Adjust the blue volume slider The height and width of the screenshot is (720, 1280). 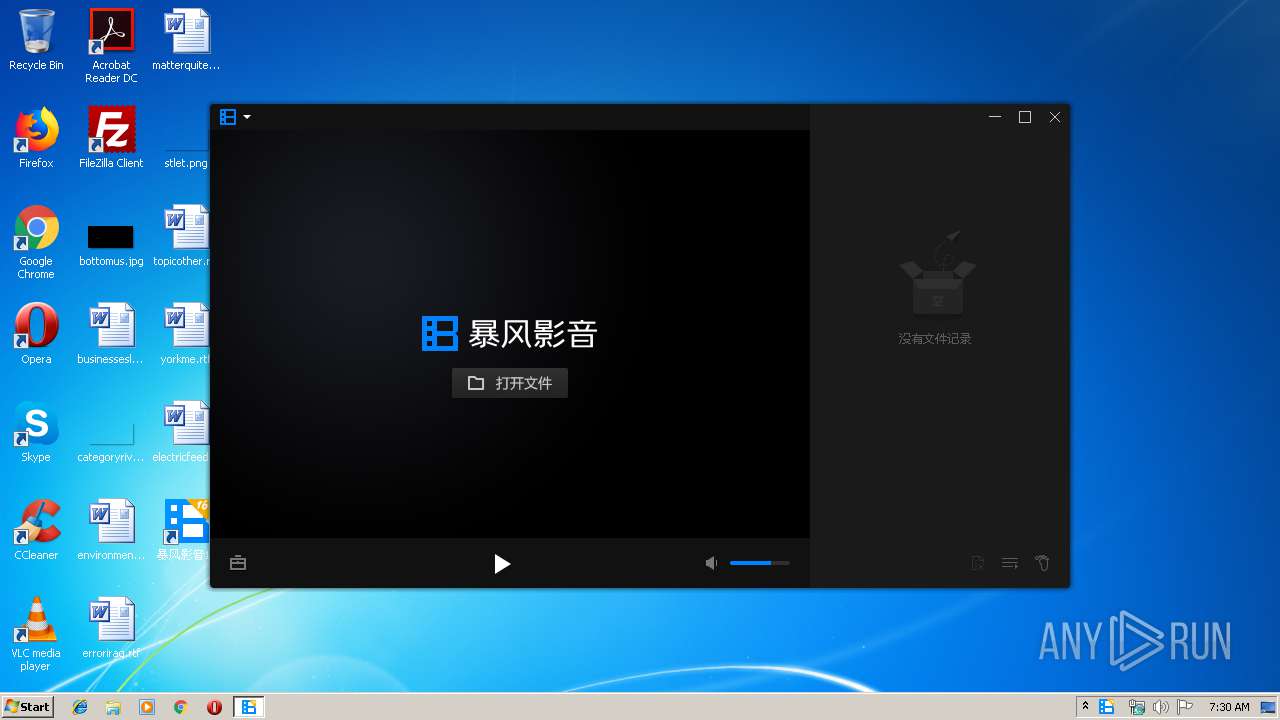coord(759,563)
